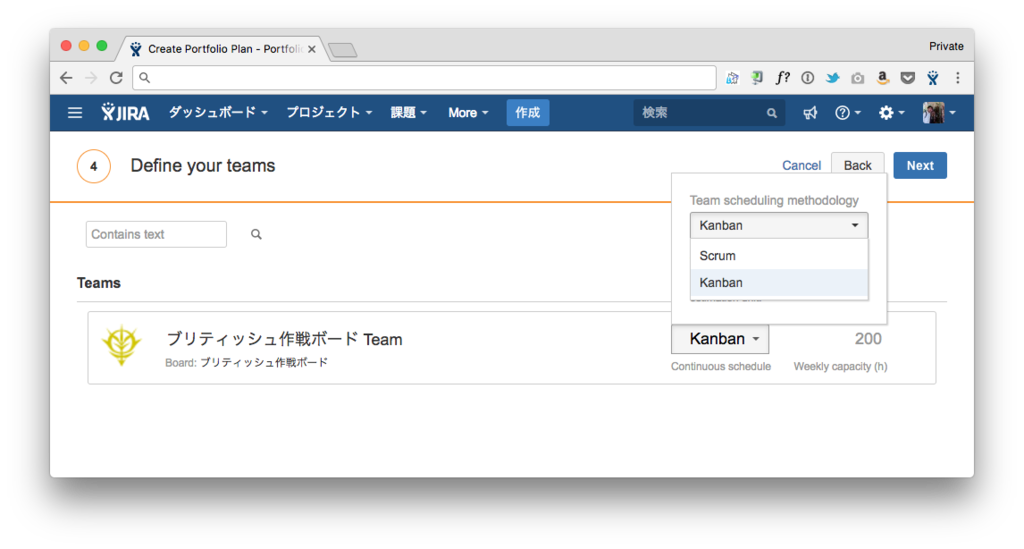Open the help question mark menu

click(848, 113)
